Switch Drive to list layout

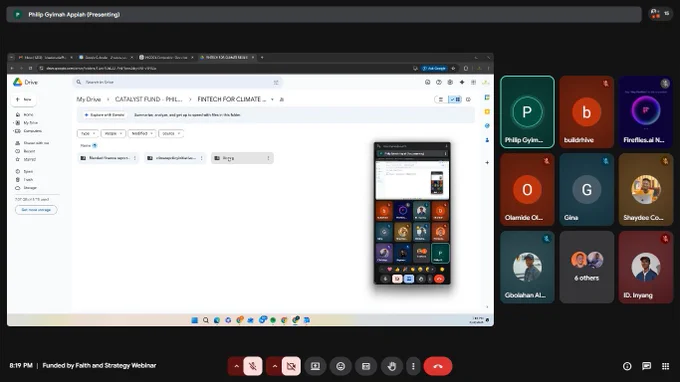point(441,99)
